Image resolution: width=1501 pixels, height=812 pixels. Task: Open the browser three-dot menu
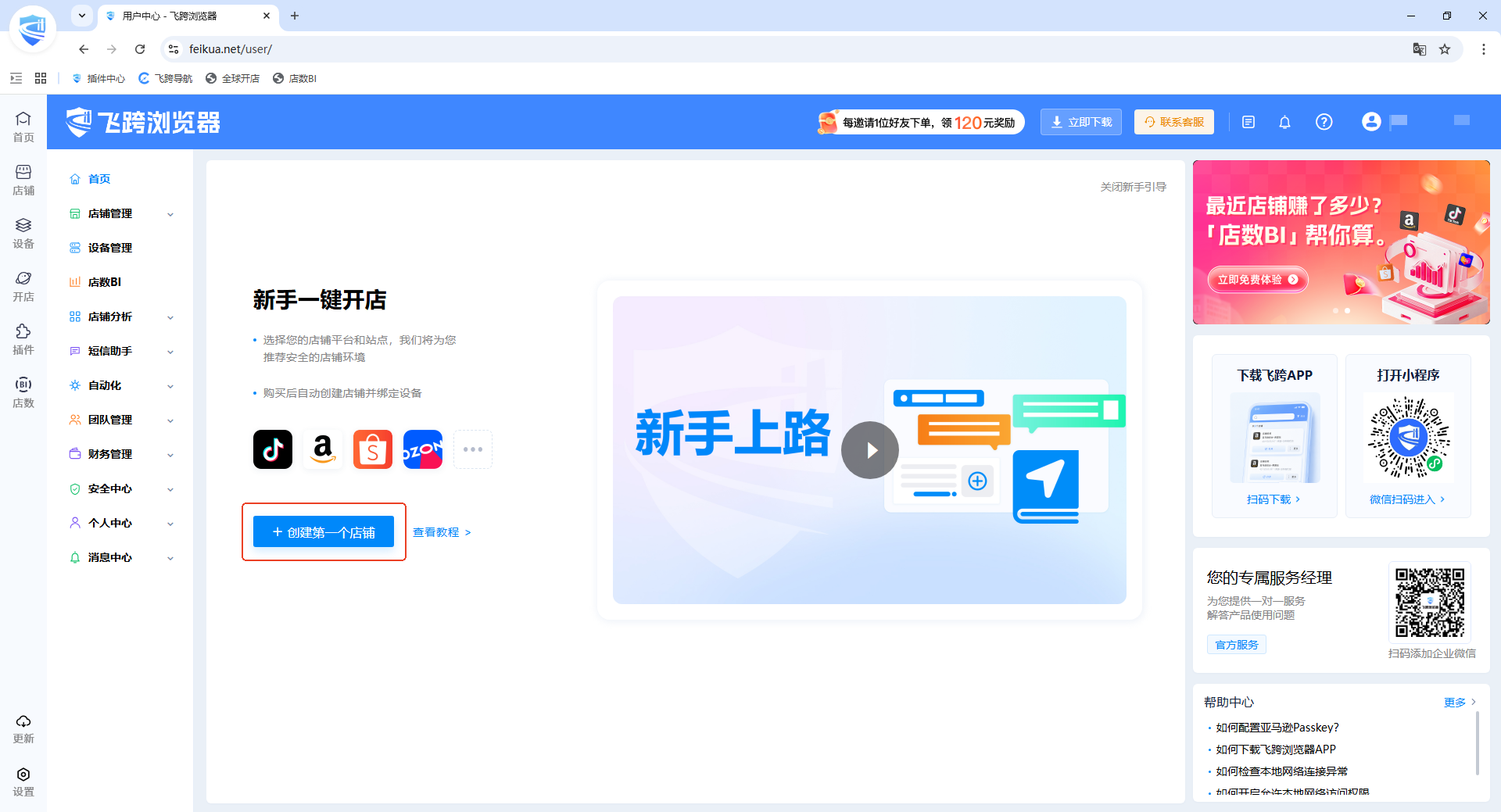point(1484,49)
